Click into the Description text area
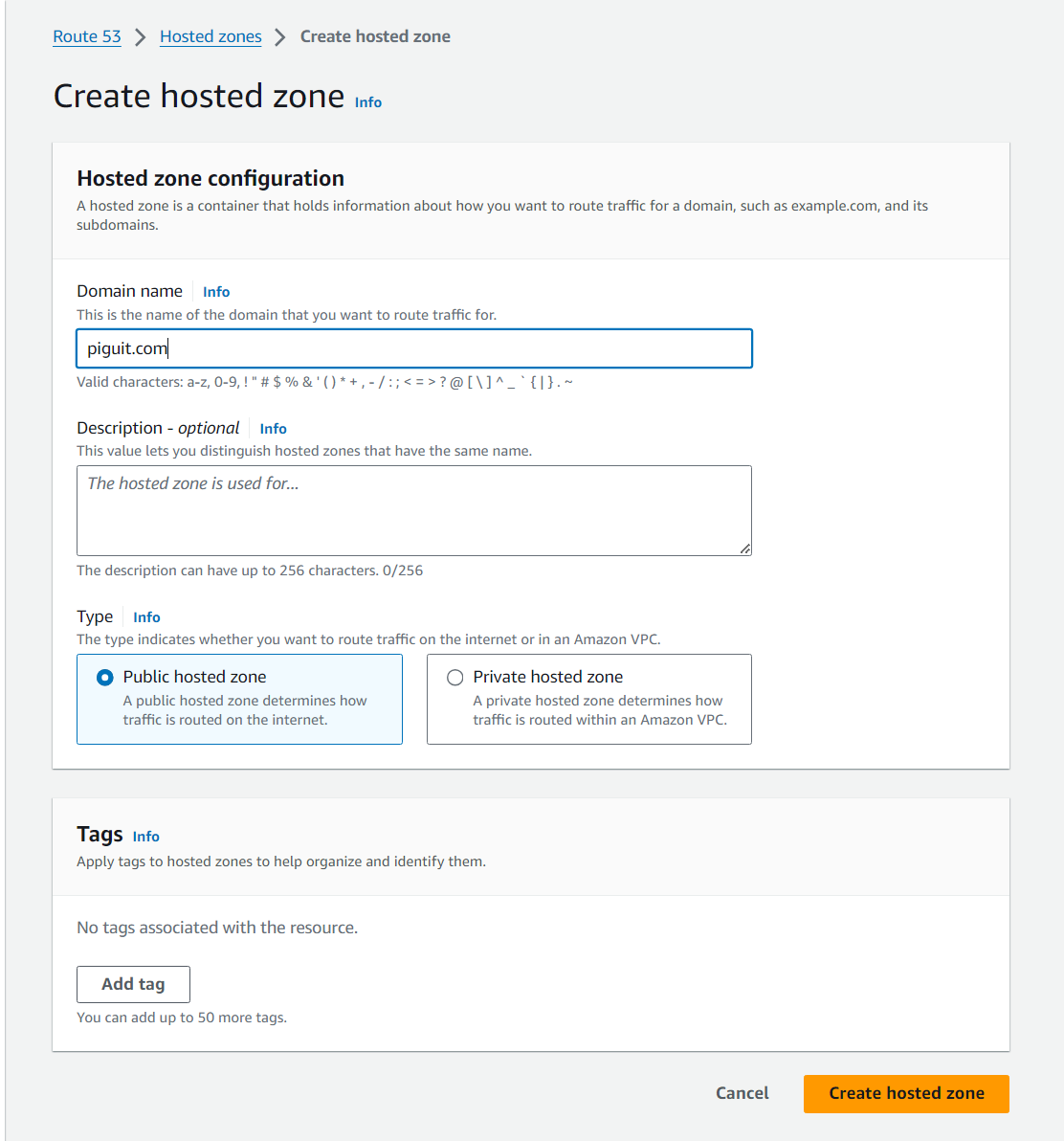Screen dimensions: 1064x1141 [413, 511]
